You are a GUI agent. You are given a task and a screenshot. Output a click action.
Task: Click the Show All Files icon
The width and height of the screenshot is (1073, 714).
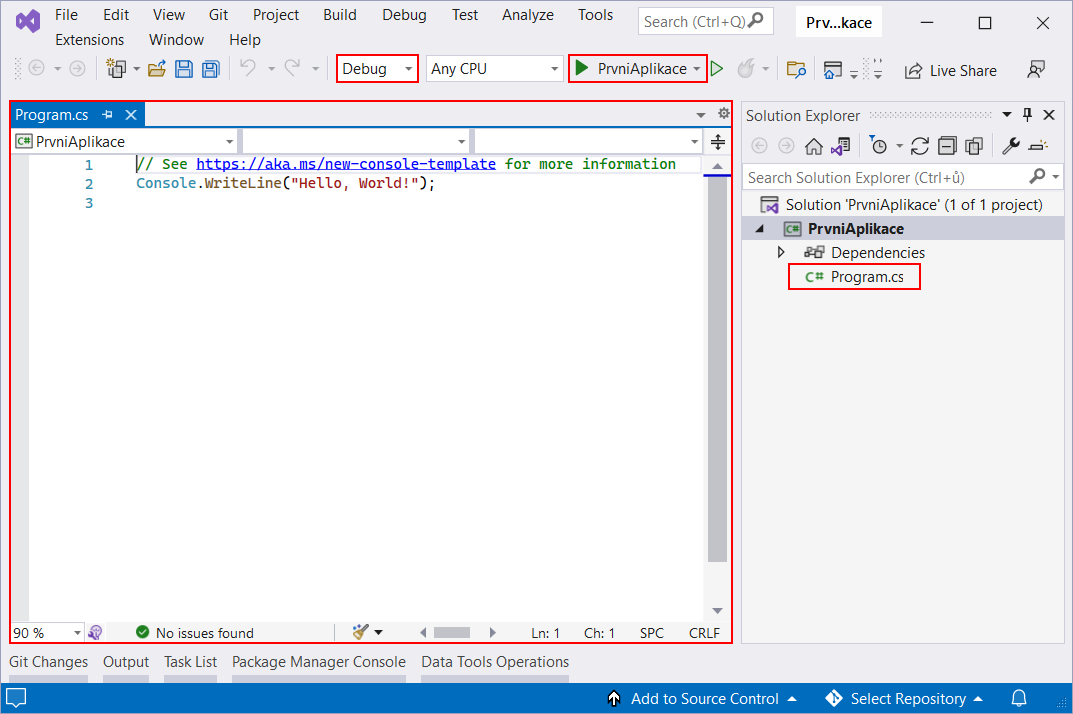pos(974,146)
